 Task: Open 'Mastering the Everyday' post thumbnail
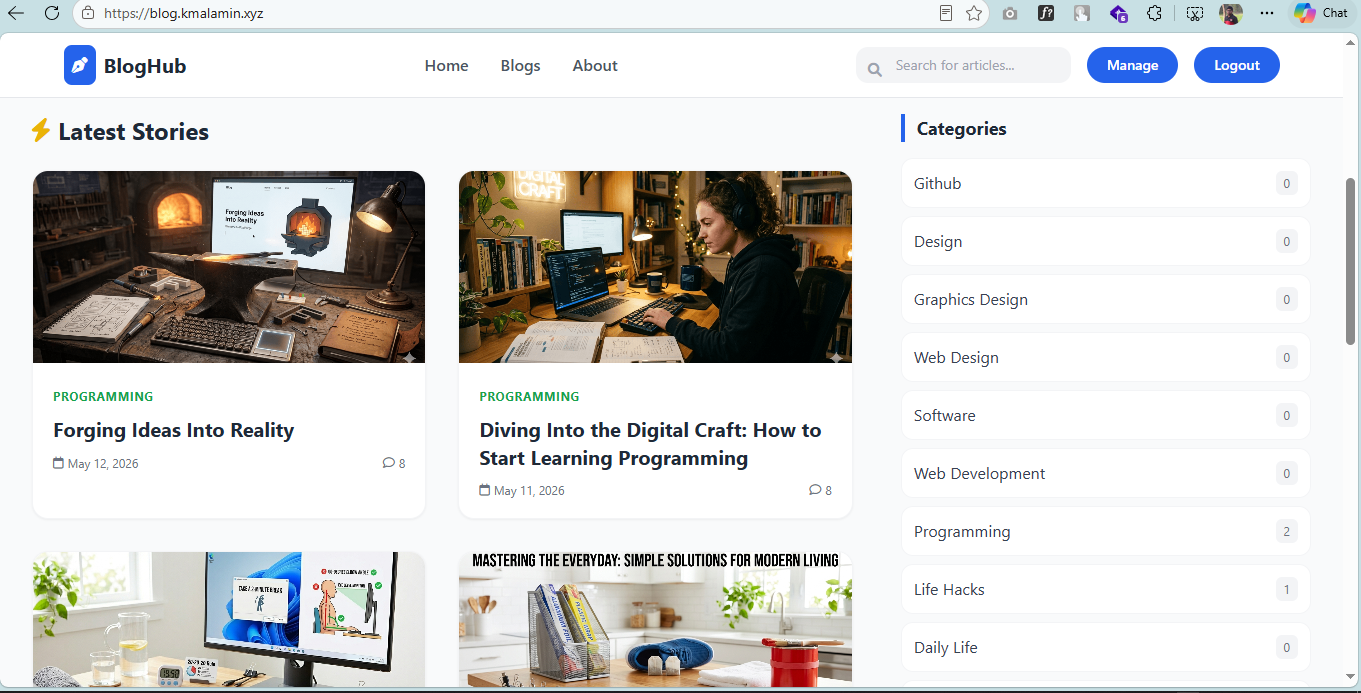[655, 620]
